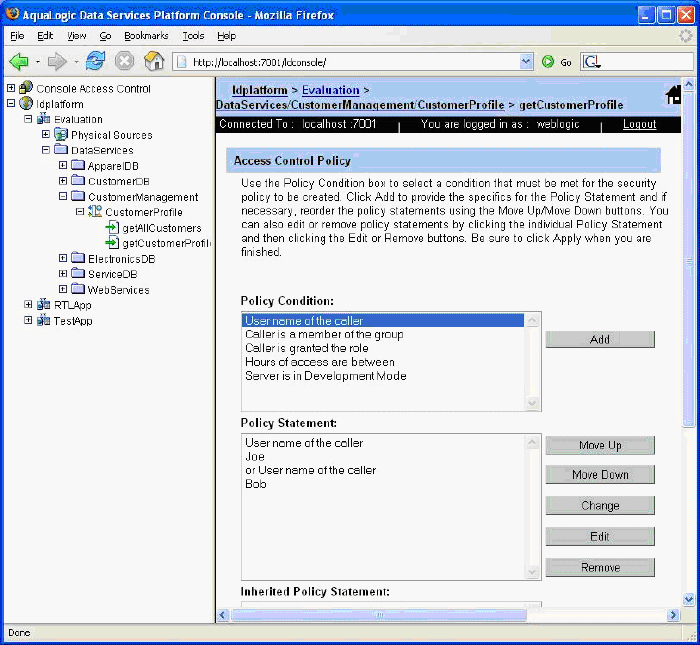700x645 pixels.
Task: Click the DataServices folder icon
Action: (61, 149)
